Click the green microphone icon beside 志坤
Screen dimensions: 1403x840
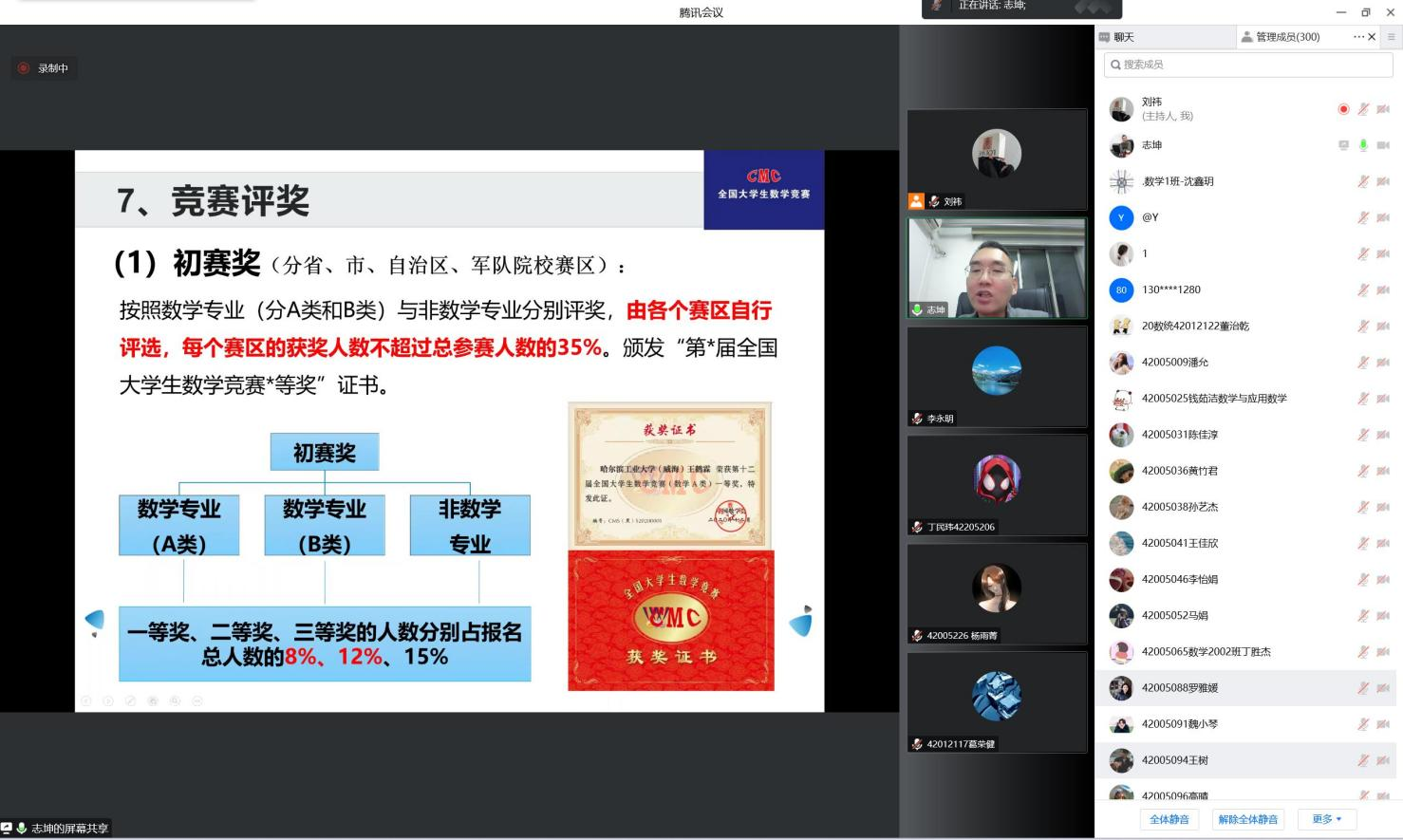(1363, 145)
